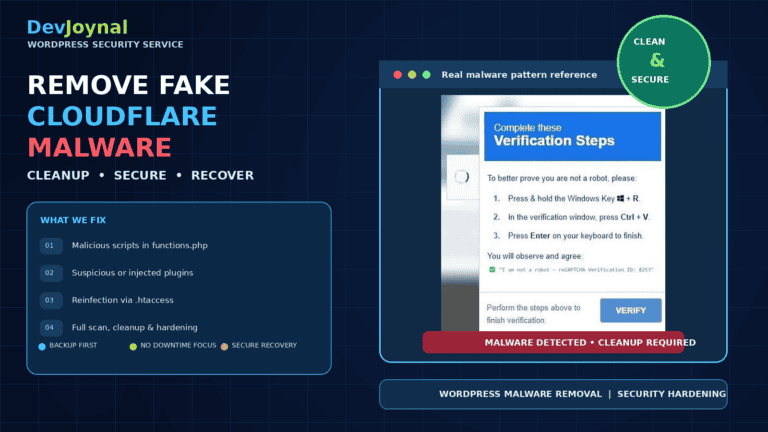The width and height of the screenshot is (768, 432).
Task: Click the green dot beside NO DOWNTIME FOCUS
Action: [133, 347]
